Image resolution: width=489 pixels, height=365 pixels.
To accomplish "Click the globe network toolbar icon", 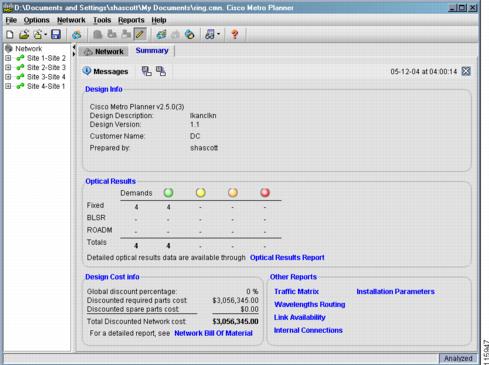I will (77, 35).
